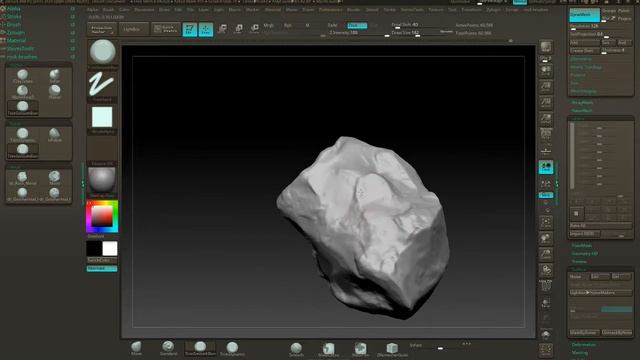This screenshot has height=360, width=640.
Task: Toggle Draw mode button
Action: 206,29
